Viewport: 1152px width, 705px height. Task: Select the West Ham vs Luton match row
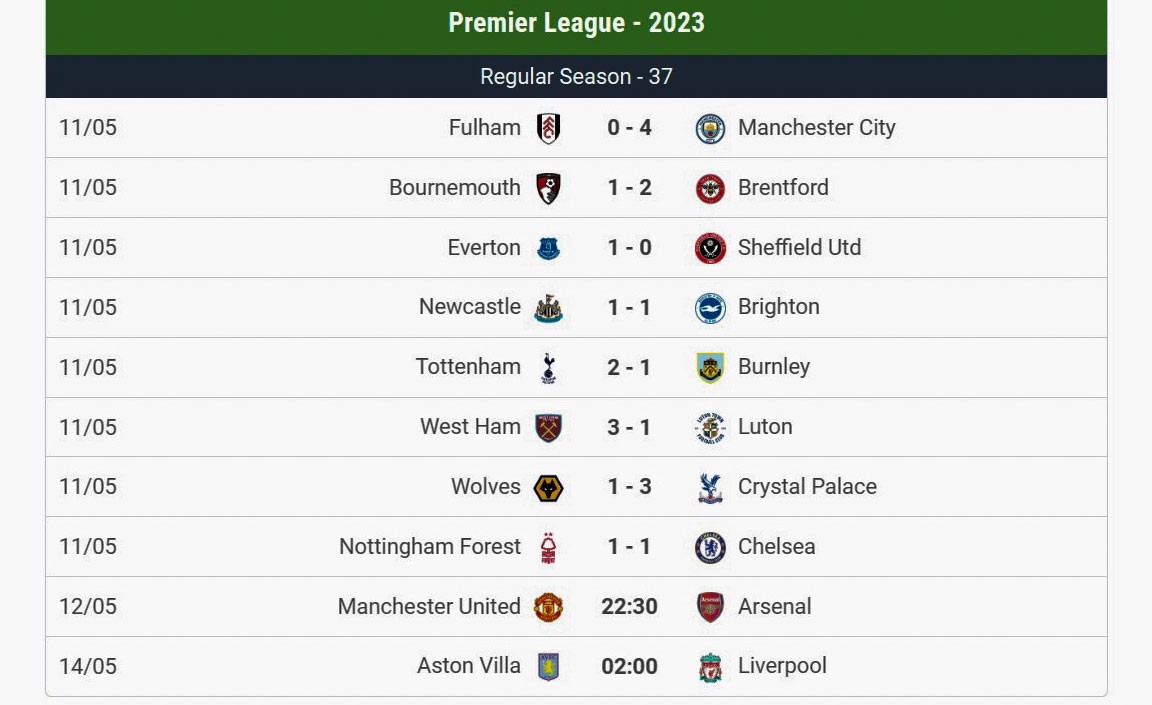point(576,427)
